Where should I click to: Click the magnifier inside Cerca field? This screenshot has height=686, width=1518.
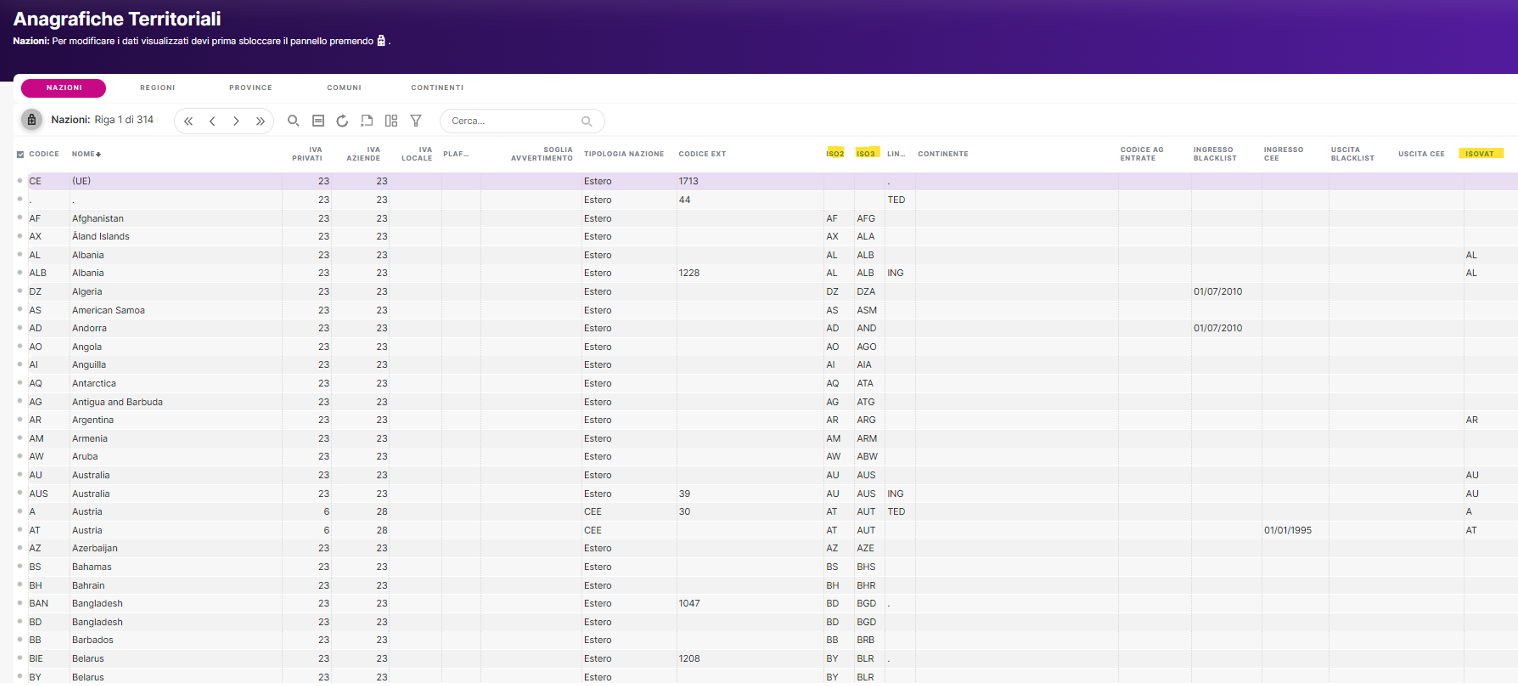(587, 122)
